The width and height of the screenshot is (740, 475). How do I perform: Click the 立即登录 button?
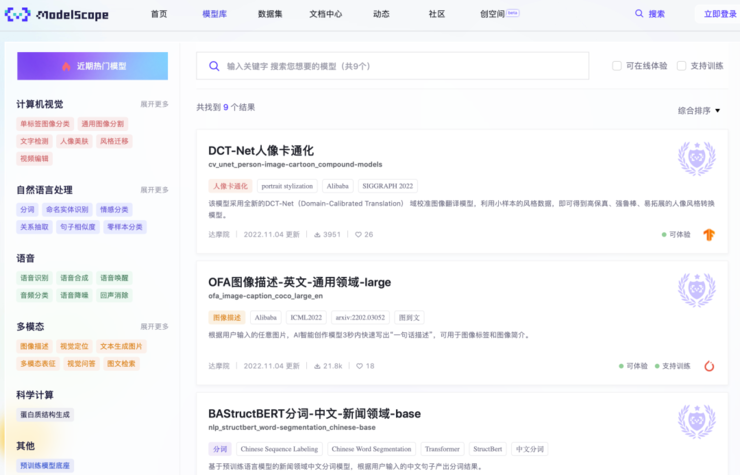pyautogui.click(x=719, y=14)
